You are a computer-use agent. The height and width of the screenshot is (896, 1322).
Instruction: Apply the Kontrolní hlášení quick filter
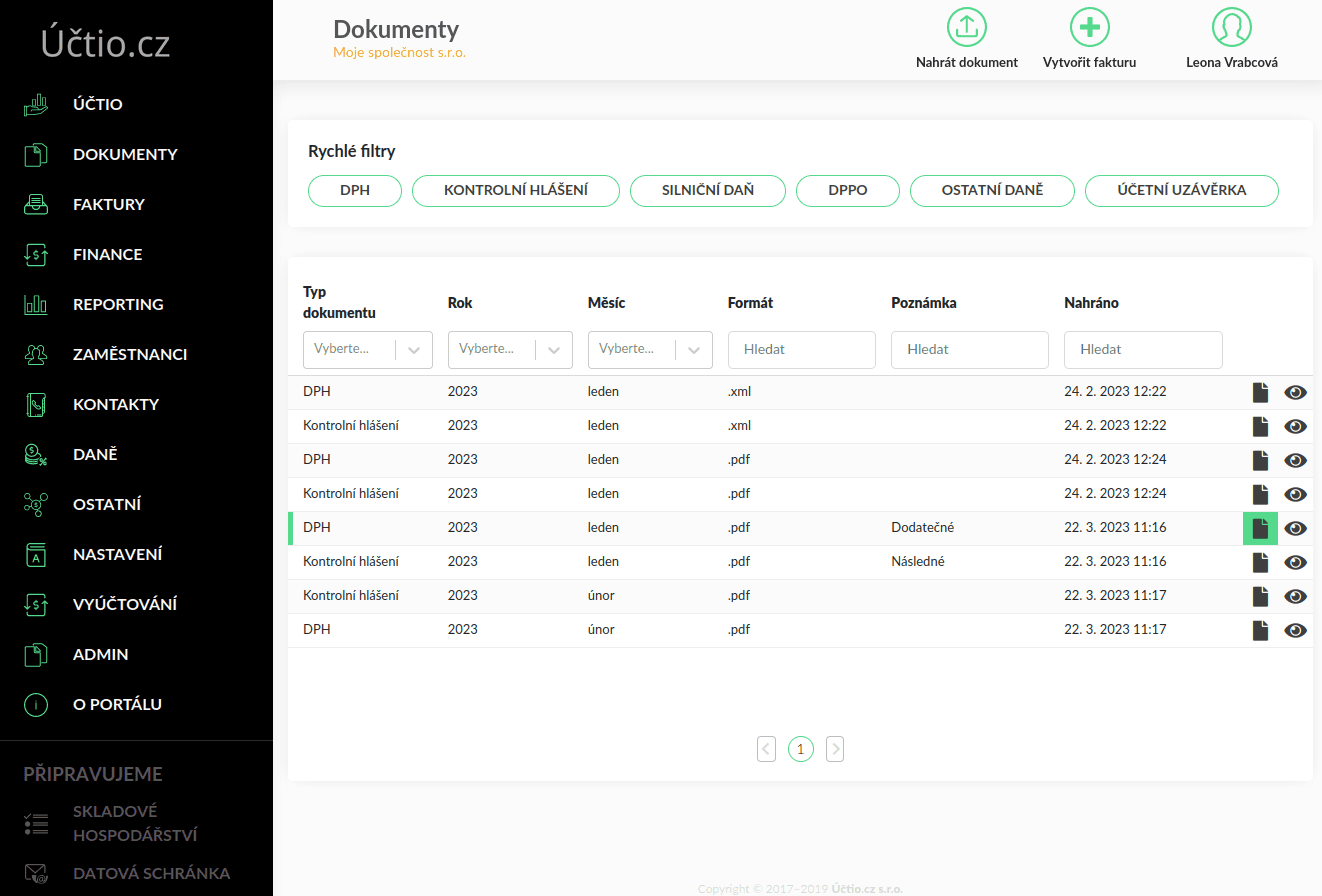coord(516,190)
